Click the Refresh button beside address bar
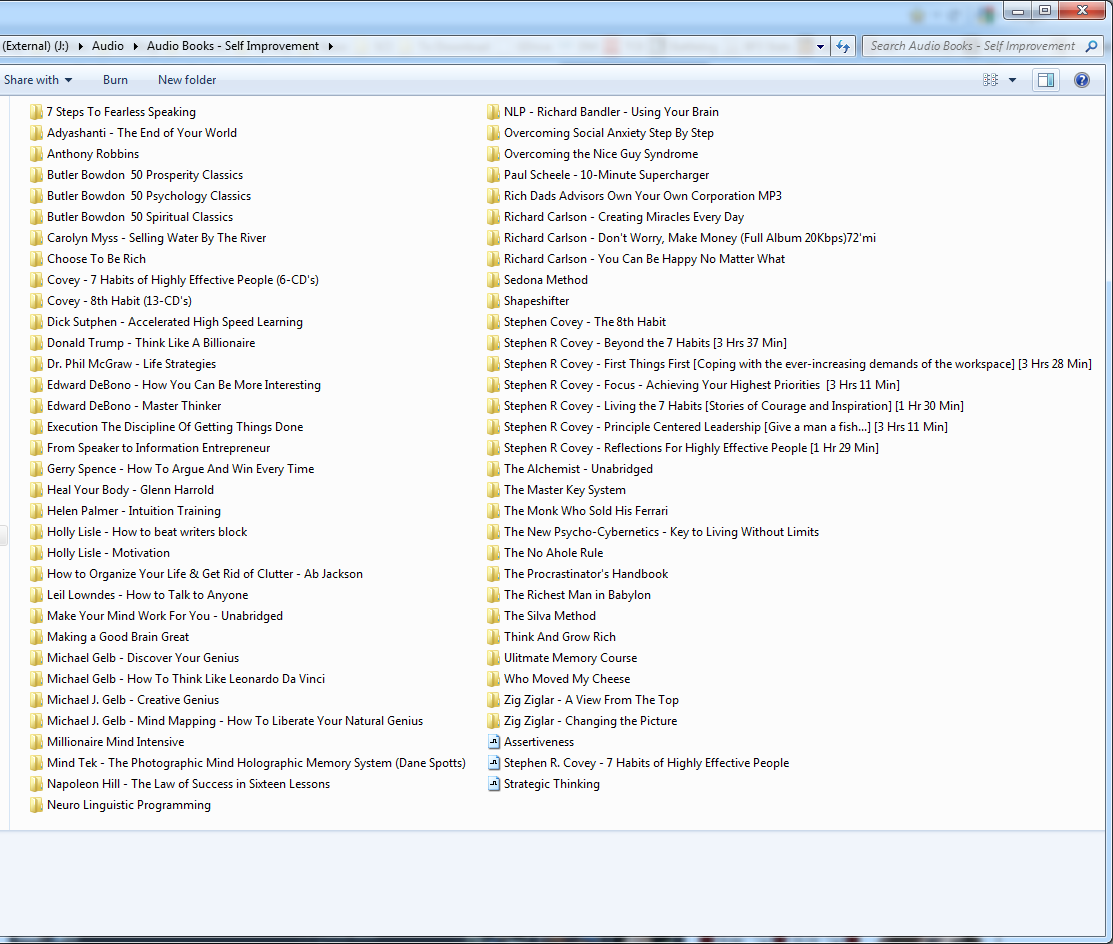The image size is (1113, 944). [x=843, y=46]
